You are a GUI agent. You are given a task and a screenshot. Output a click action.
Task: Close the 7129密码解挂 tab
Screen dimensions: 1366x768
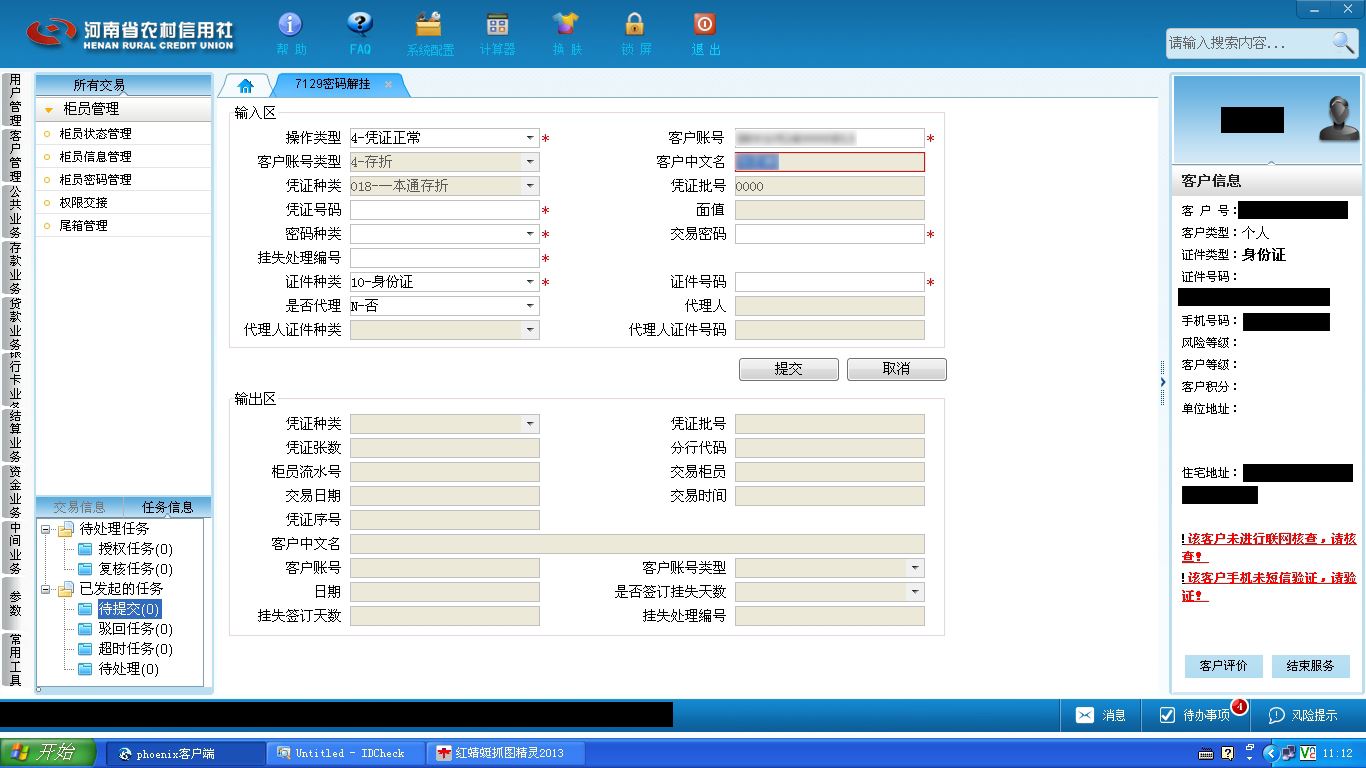point(388,85)
